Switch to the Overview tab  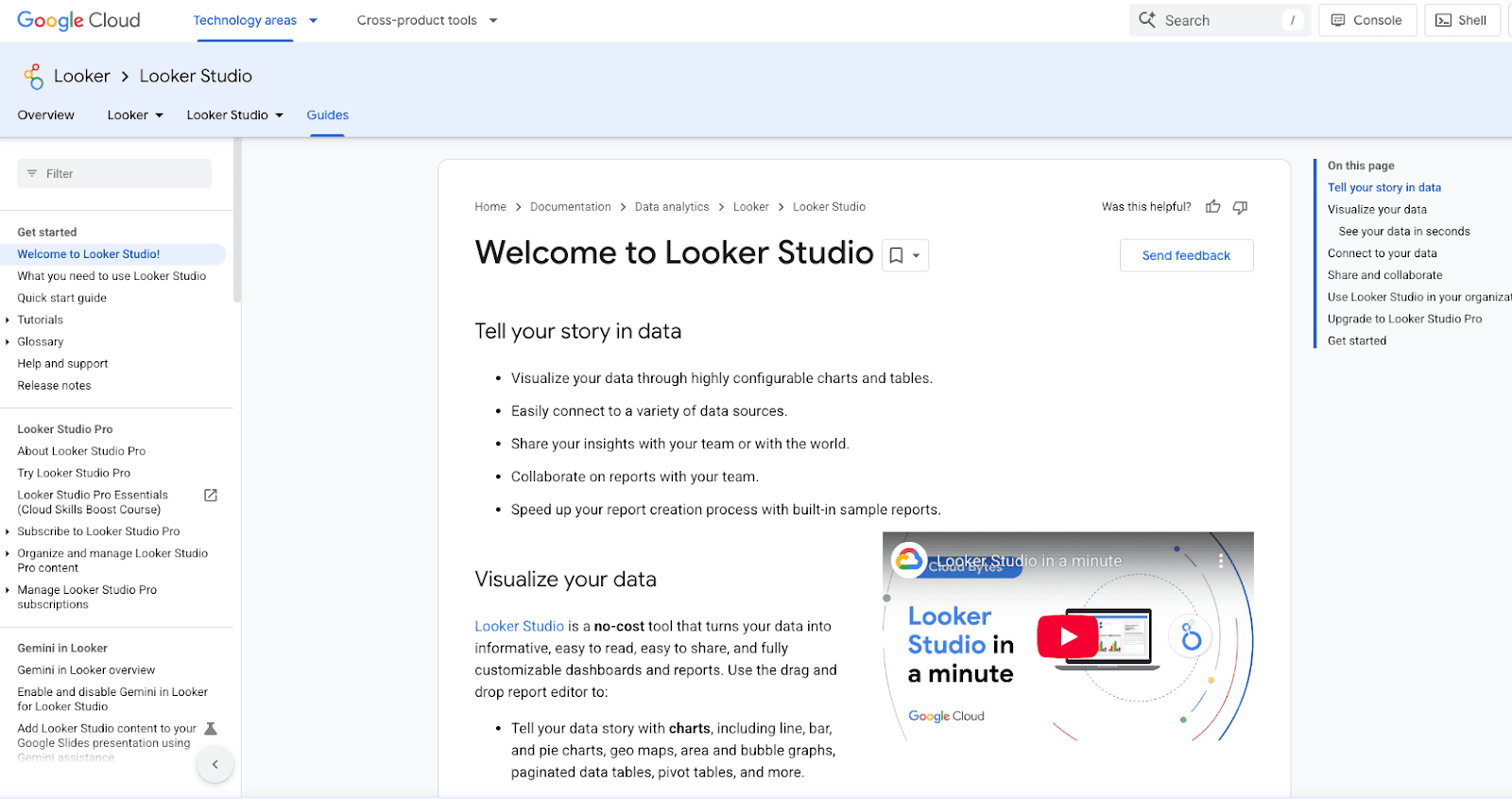pos(45,115)
